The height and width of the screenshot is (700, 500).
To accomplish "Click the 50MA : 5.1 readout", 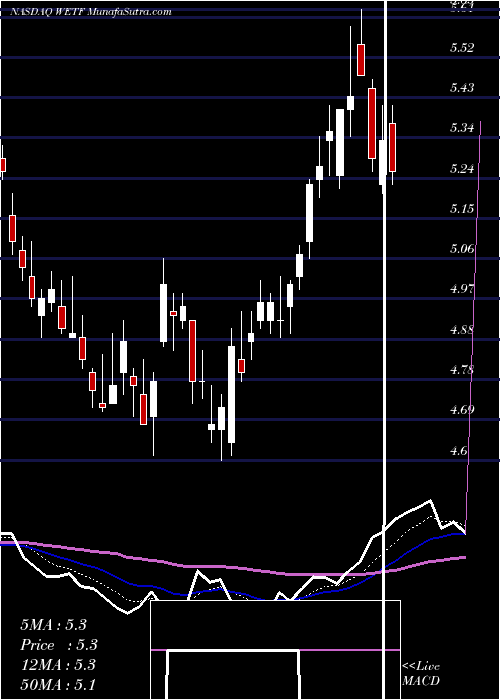I will click(58, 684).
